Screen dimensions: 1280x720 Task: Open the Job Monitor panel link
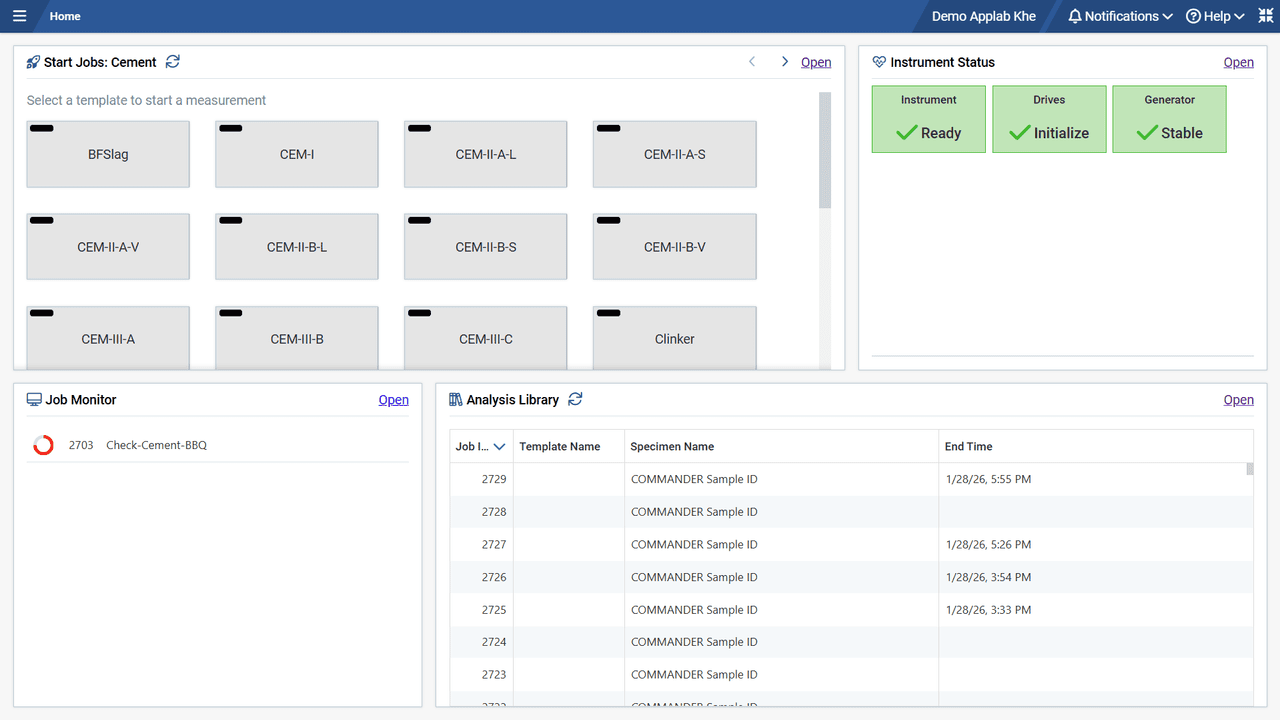[x=393, y=400]
